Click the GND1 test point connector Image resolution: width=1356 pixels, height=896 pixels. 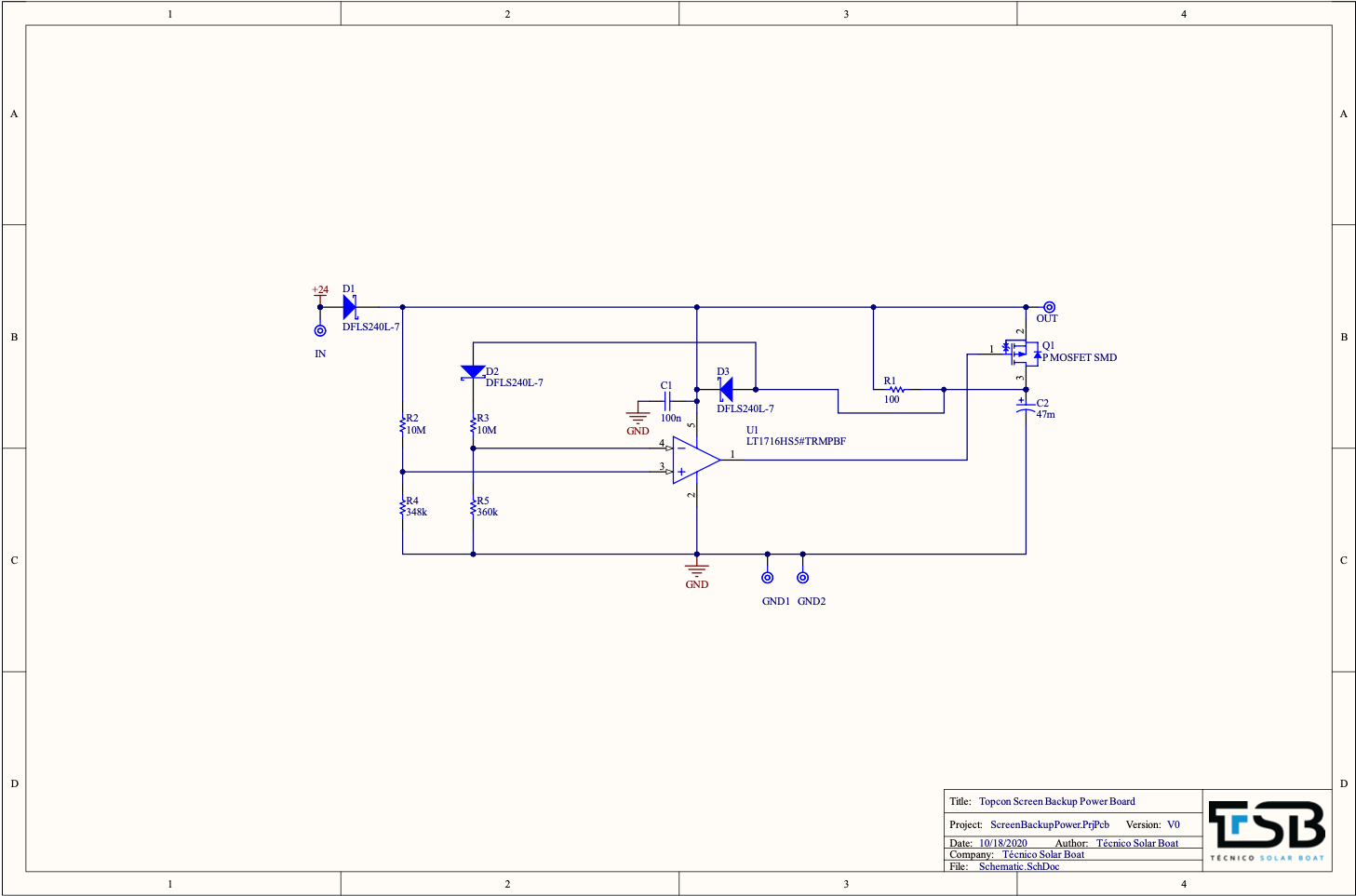768,578
